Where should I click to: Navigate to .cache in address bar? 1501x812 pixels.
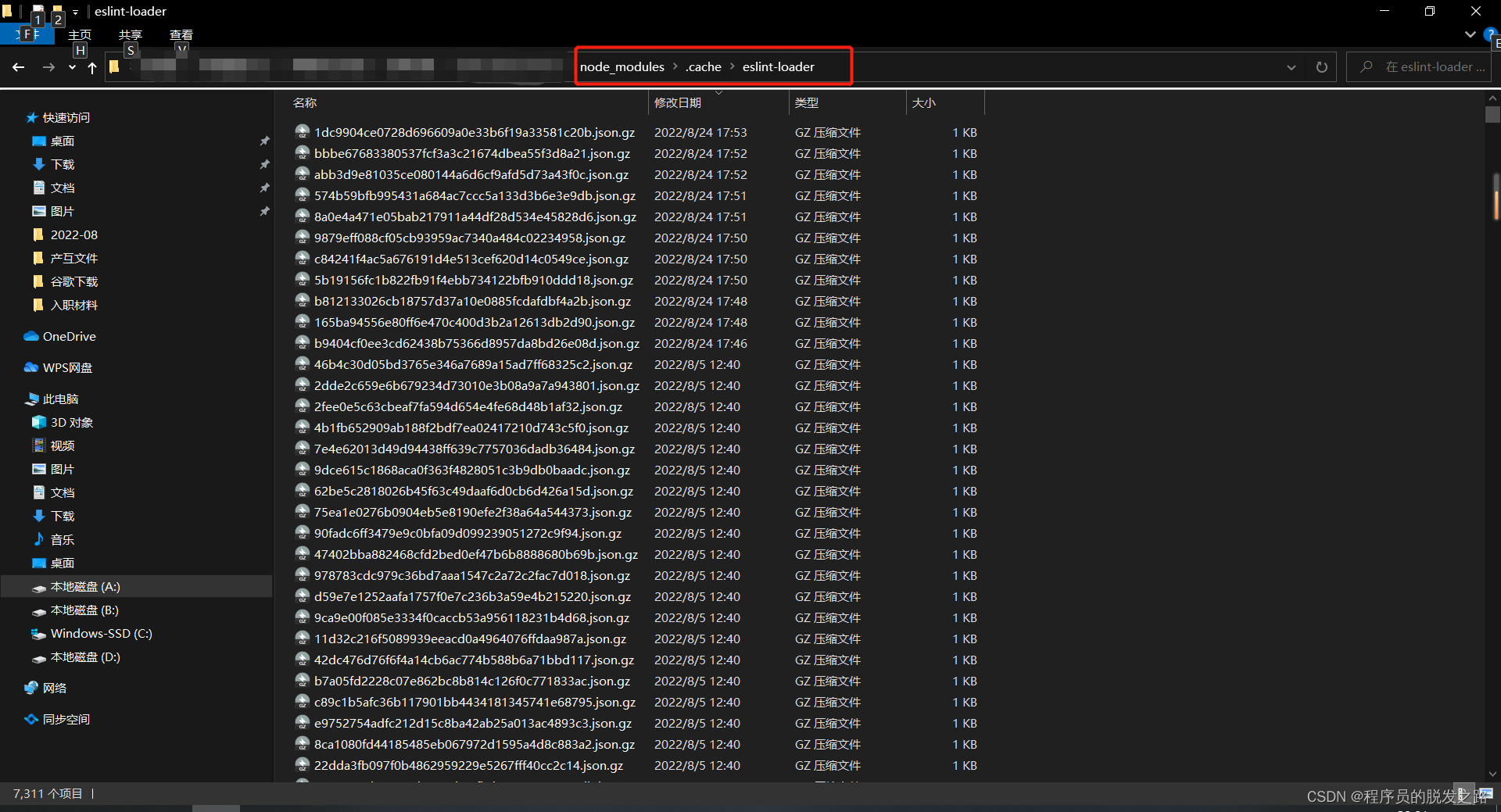pos(703,66)
